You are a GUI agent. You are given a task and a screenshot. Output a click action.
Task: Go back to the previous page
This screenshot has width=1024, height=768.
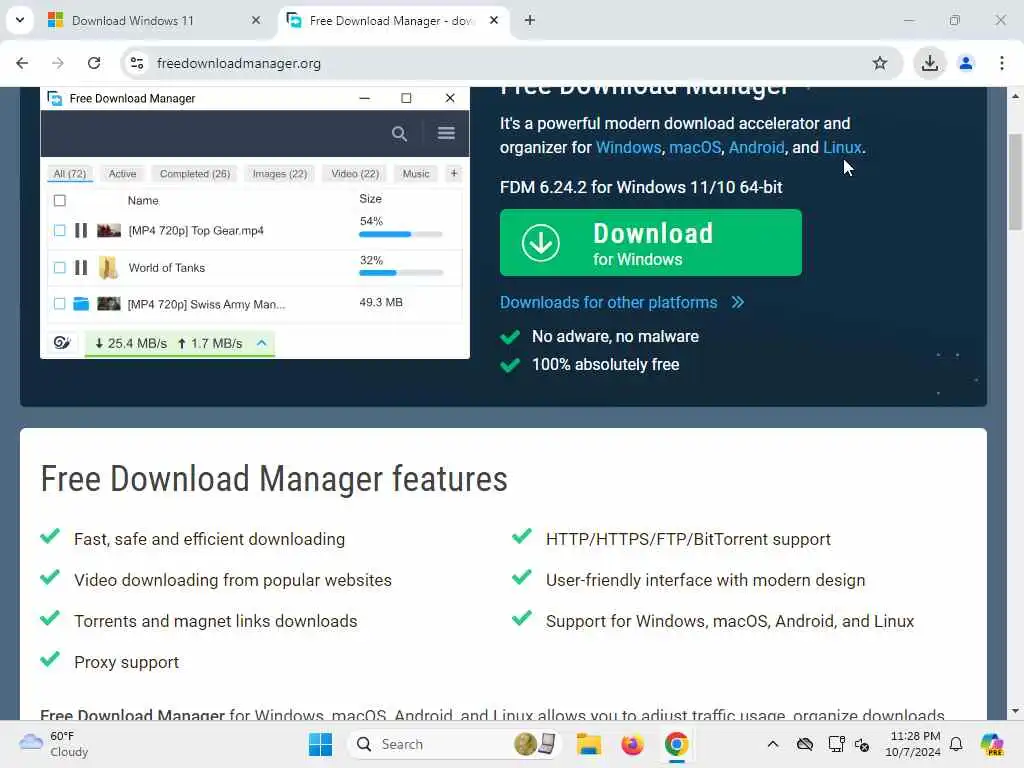[22, 63]
